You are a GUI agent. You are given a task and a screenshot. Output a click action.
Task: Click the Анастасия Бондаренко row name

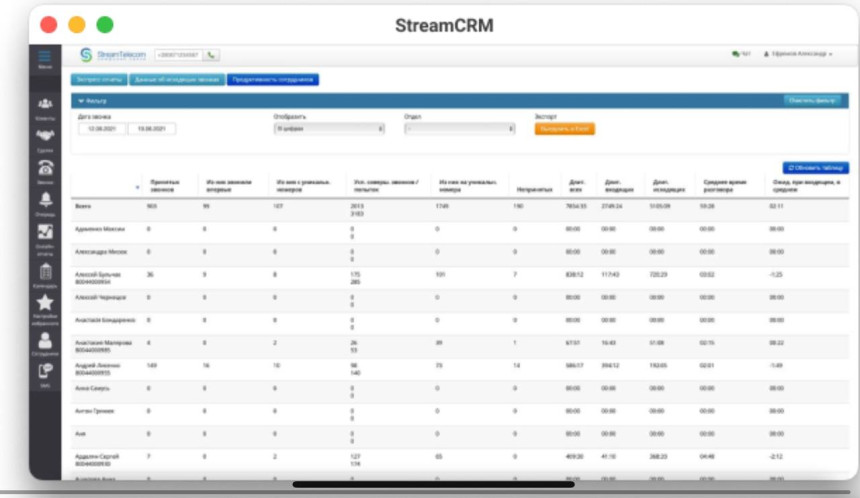pyautogui.click(x=105, y=320)
